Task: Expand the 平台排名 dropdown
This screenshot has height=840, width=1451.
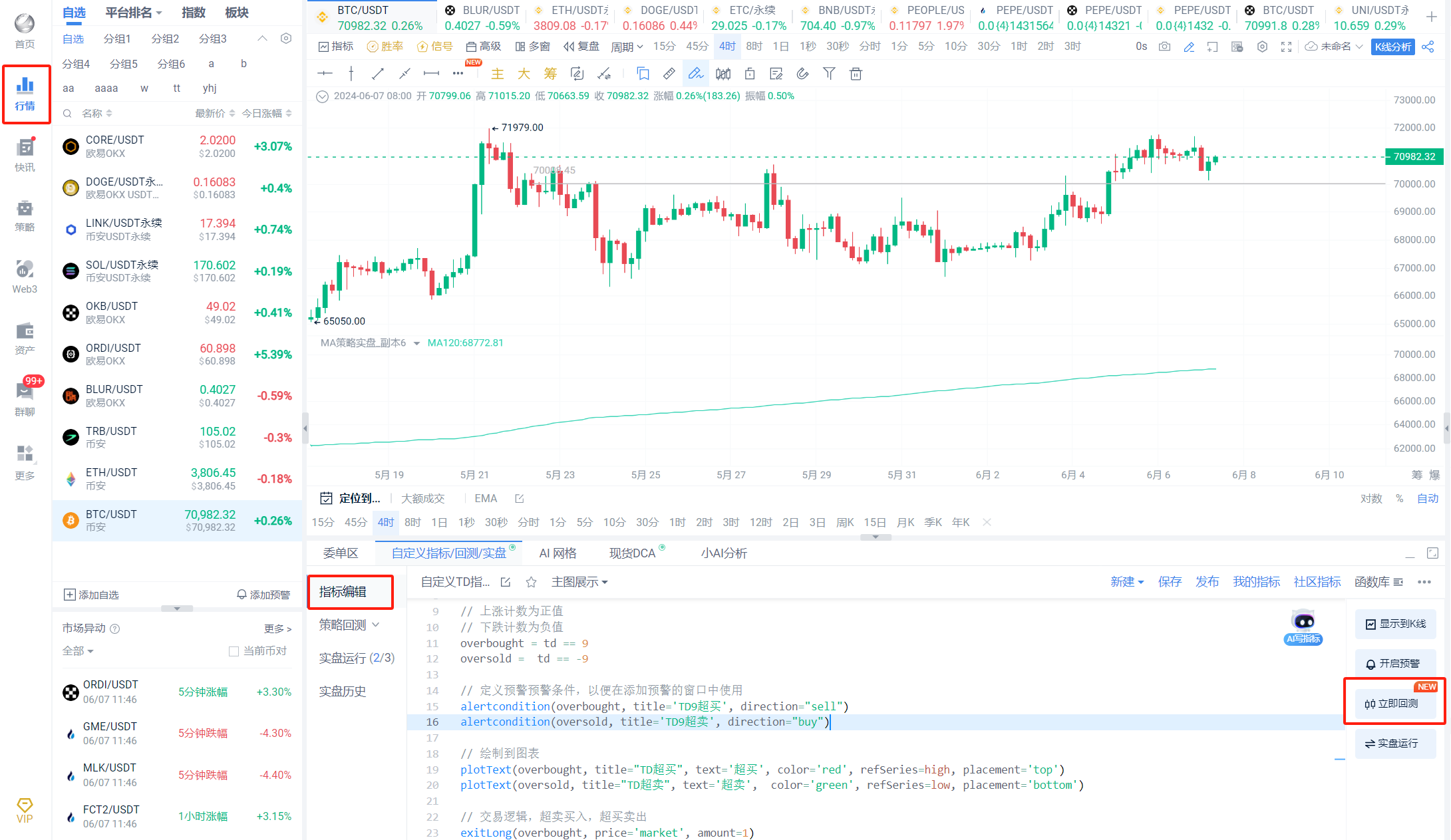Action: point(134,13)
